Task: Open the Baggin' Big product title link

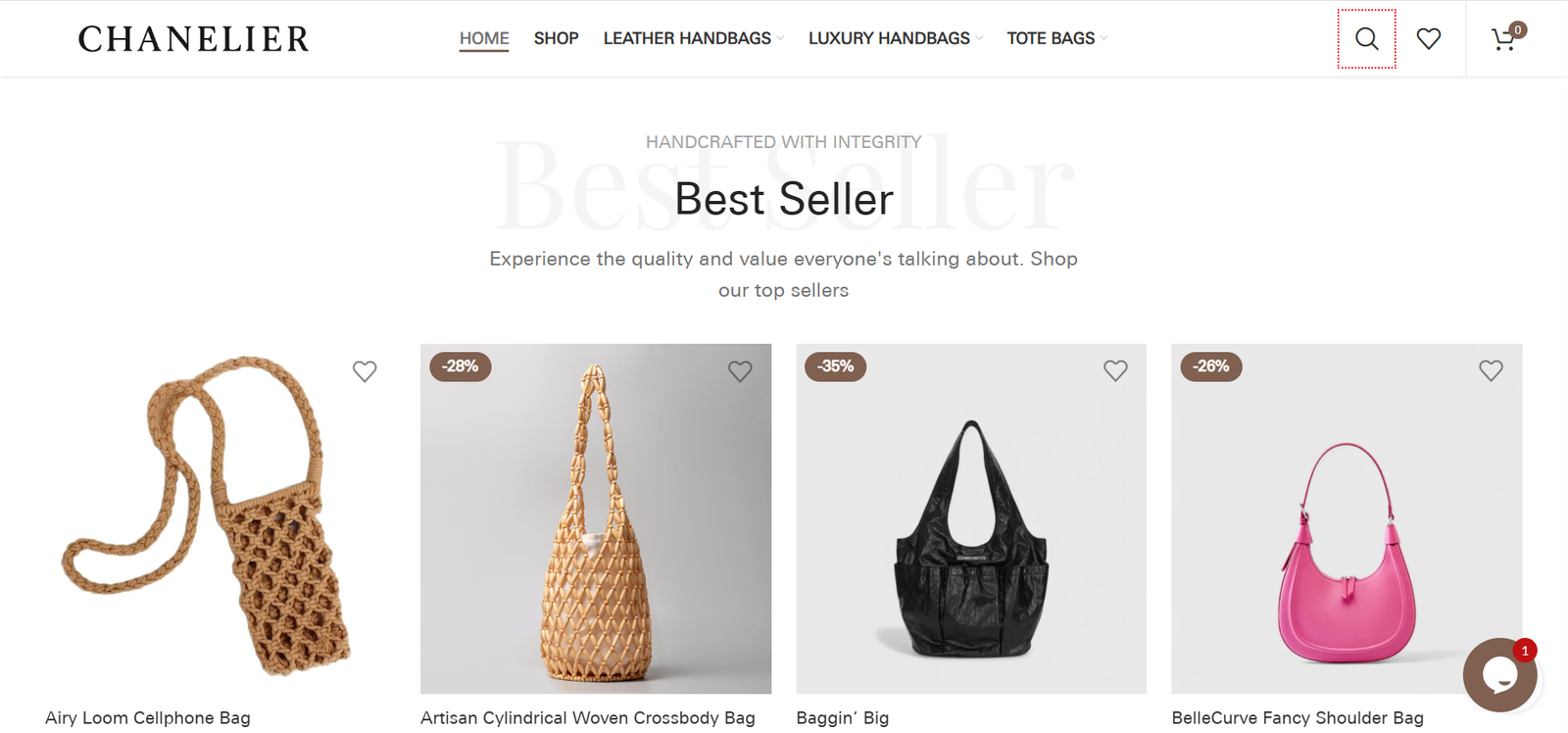Action: [843, 717]
